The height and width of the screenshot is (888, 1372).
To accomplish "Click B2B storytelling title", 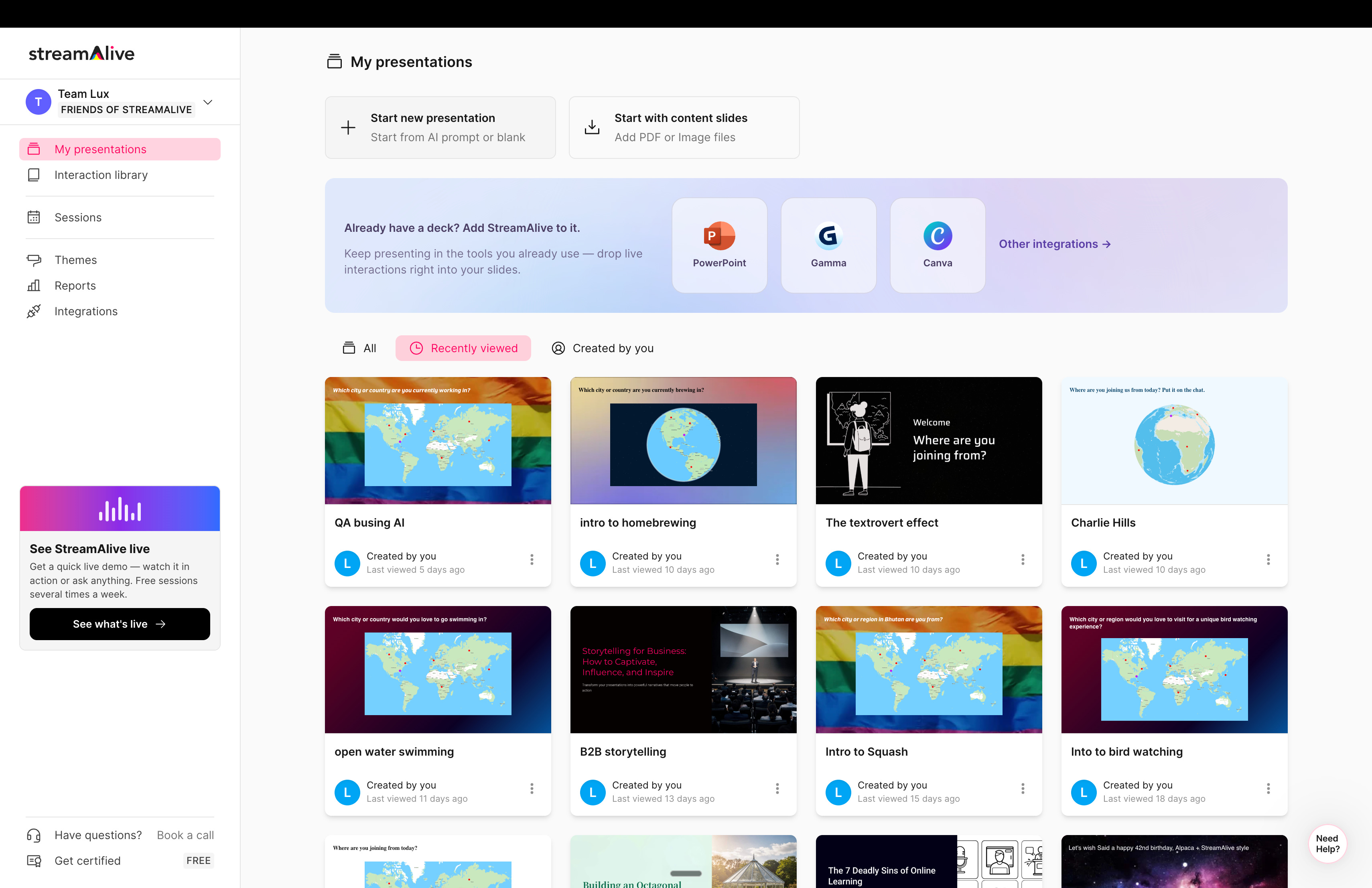I will [623, 751].
